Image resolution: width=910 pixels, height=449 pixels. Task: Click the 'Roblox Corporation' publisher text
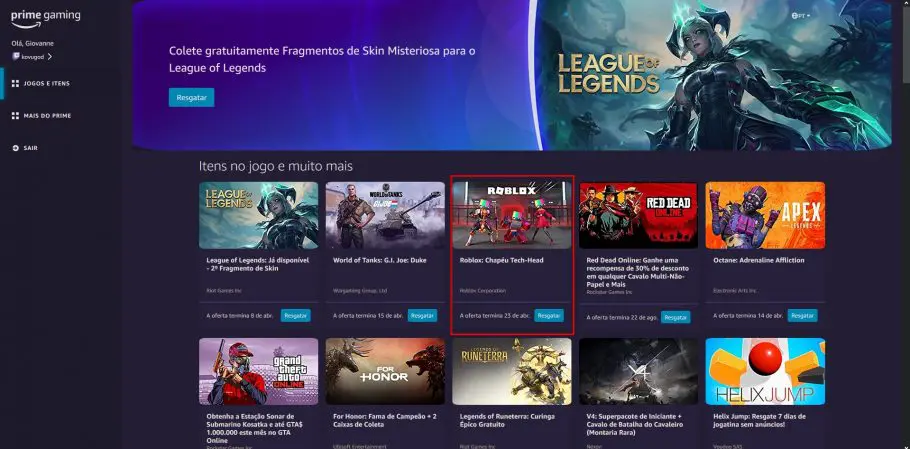(482, 291)
